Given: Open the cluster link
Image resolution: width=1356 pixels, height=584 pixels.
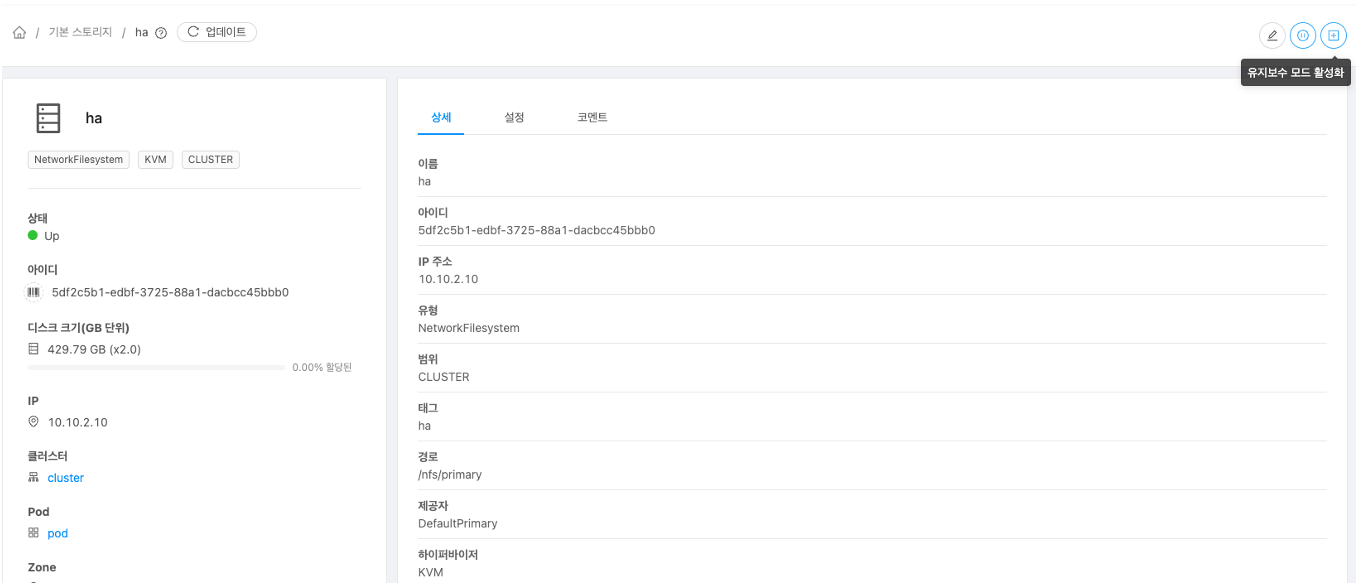Looking at the screenshot, I should [x=66, y=478].
